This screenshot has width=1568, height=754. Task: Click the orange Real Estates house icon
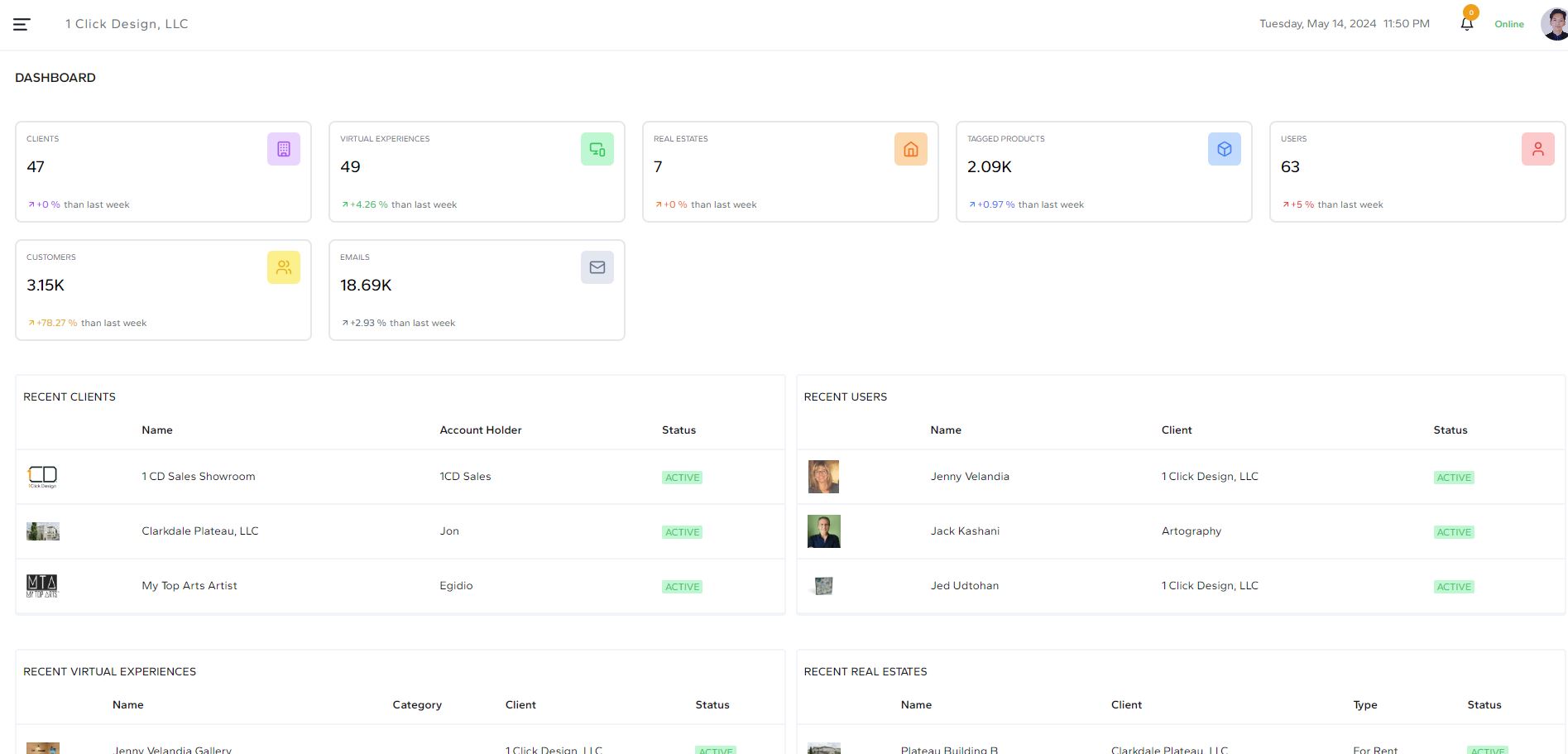point(910,149)
